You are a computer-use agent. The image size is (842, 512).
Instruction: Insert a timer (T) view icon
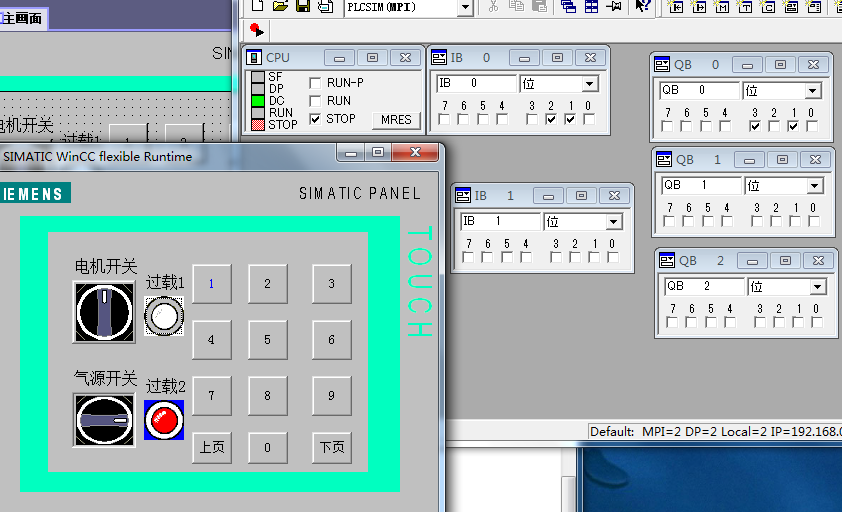tap(745, 6)
